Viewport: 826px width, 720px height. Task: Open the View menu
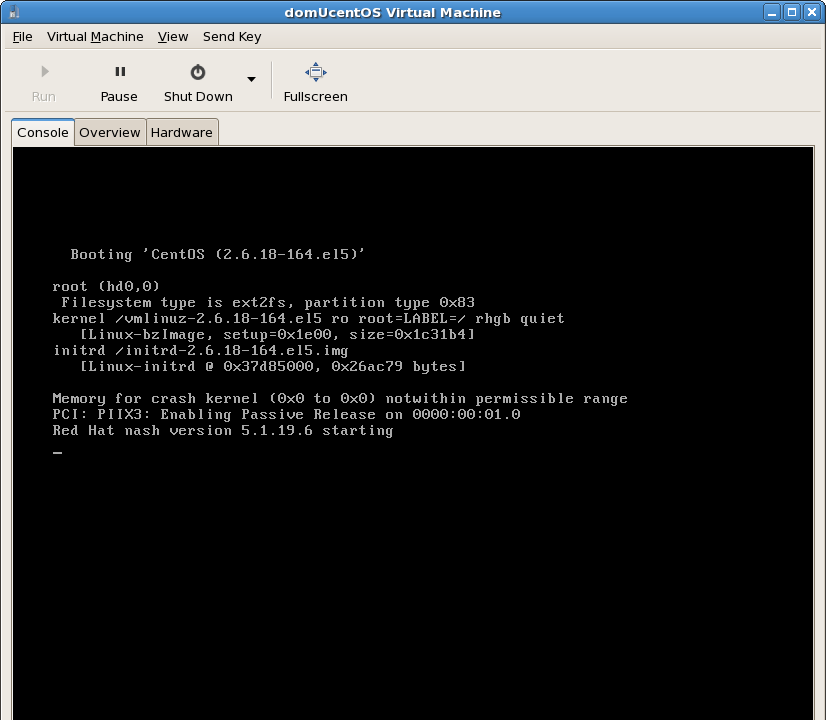(173, 36)
